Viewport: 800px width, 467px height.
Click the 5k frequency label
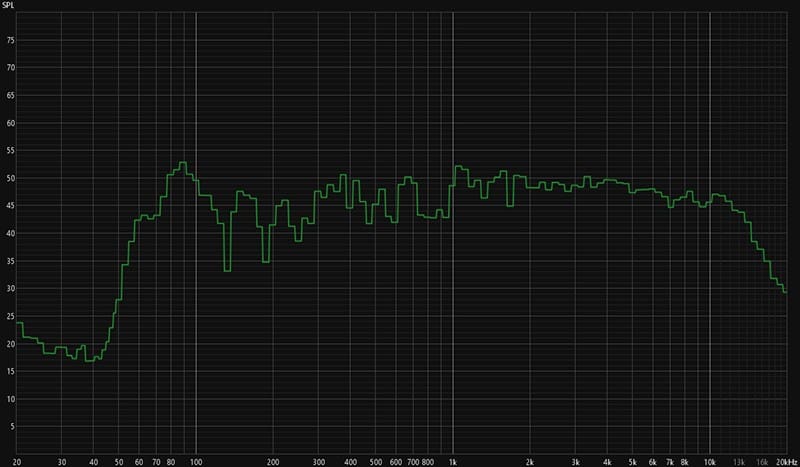coord(633,462)
